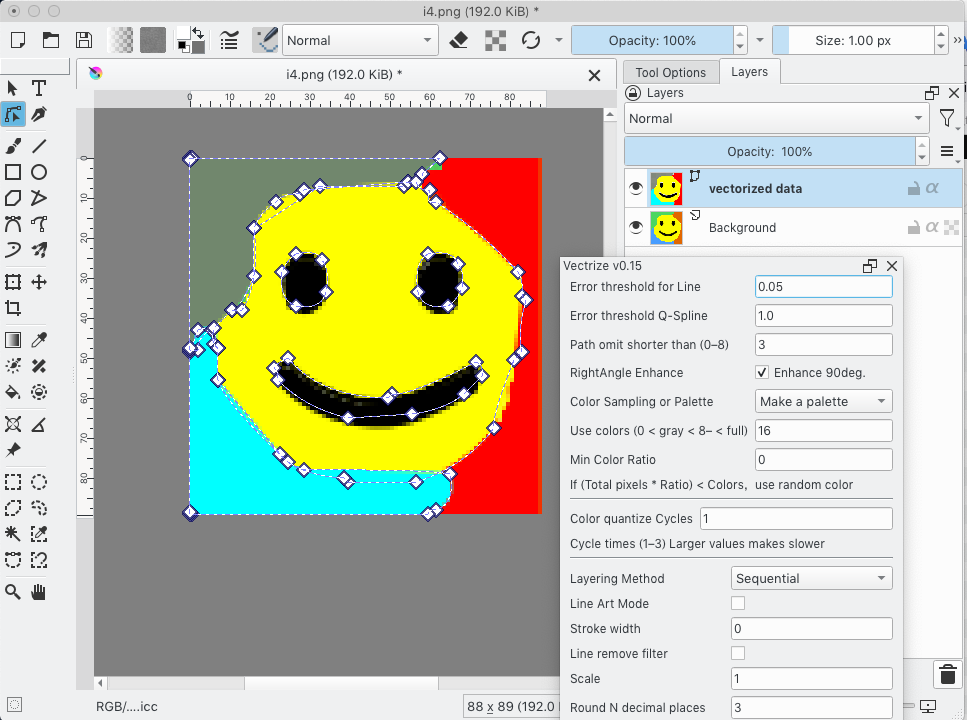The image size is (967, 720).
Task: Uncheck the Enhance 90deg checkbox
Action: coord(762,373)
